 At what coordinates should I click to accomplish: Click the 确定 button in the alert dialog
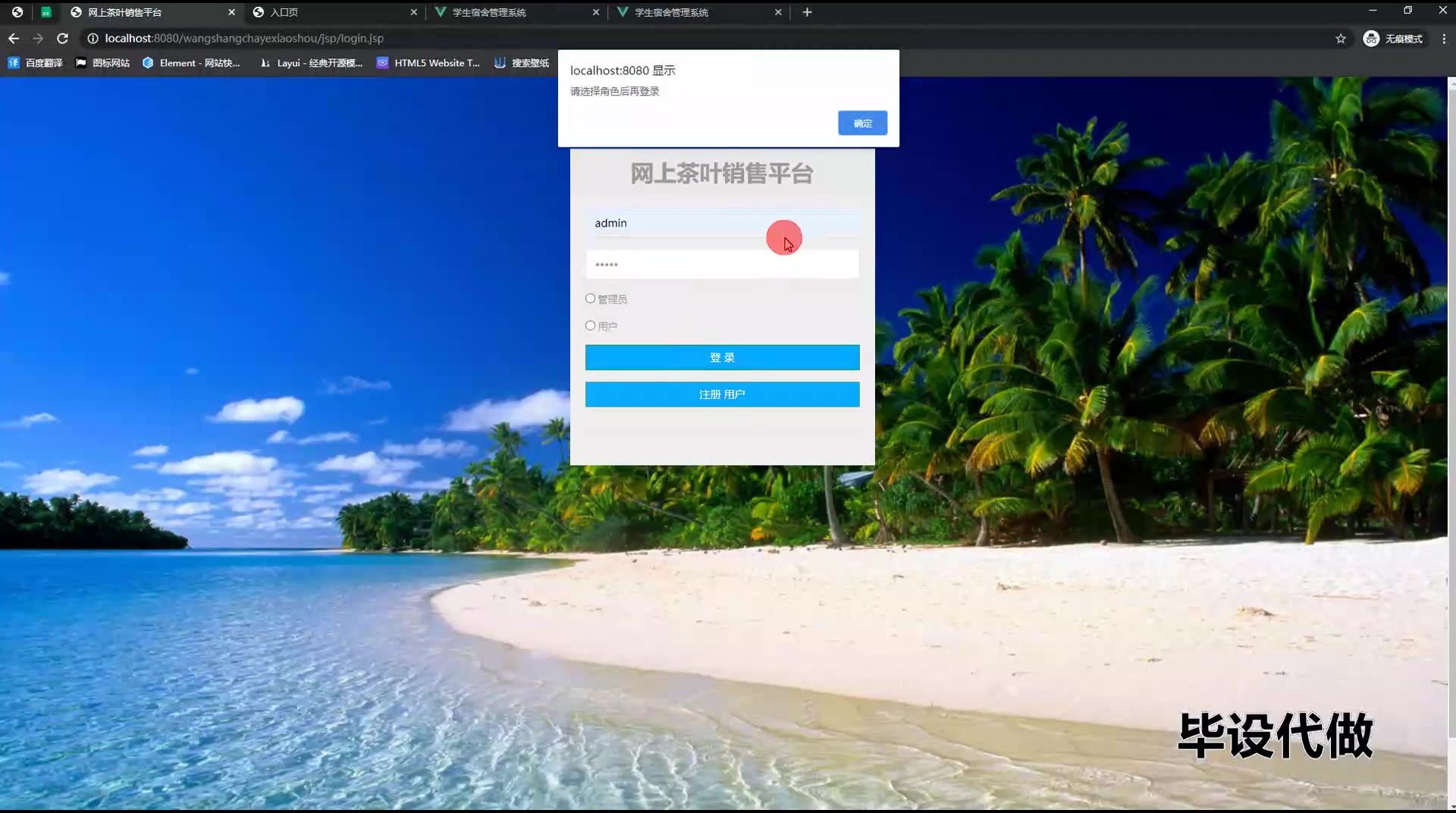(862, 123)
